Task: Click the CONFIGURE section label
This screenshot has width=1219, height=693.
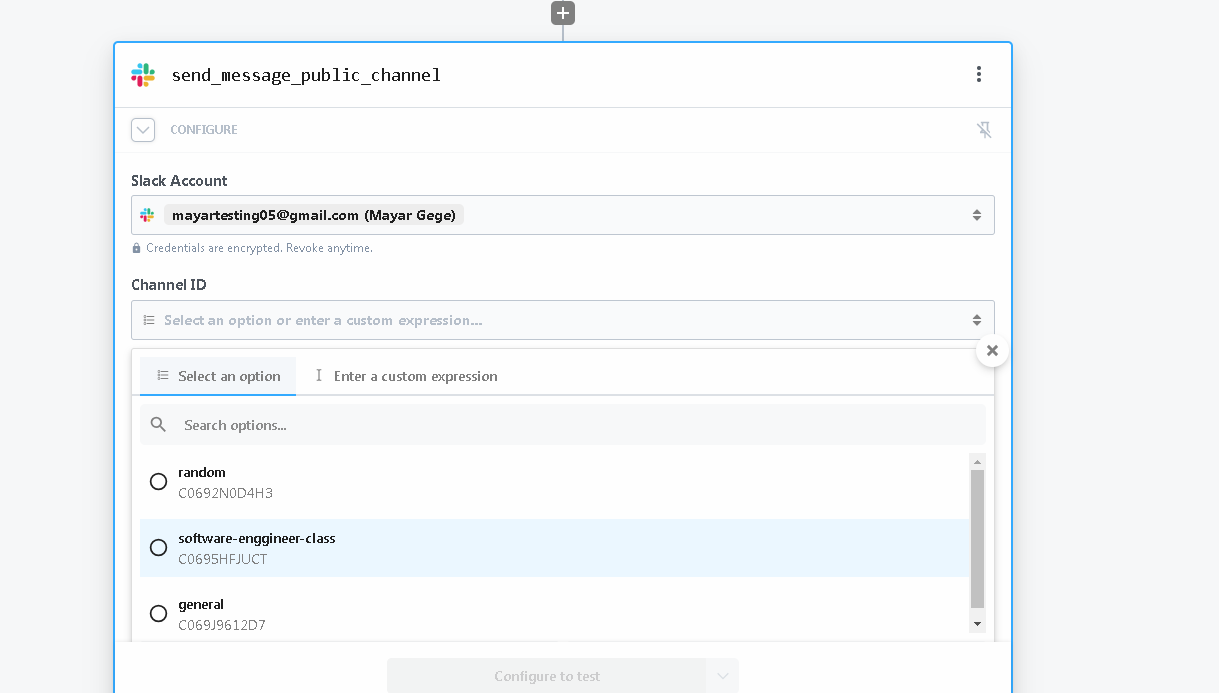Action: point(204,130)
